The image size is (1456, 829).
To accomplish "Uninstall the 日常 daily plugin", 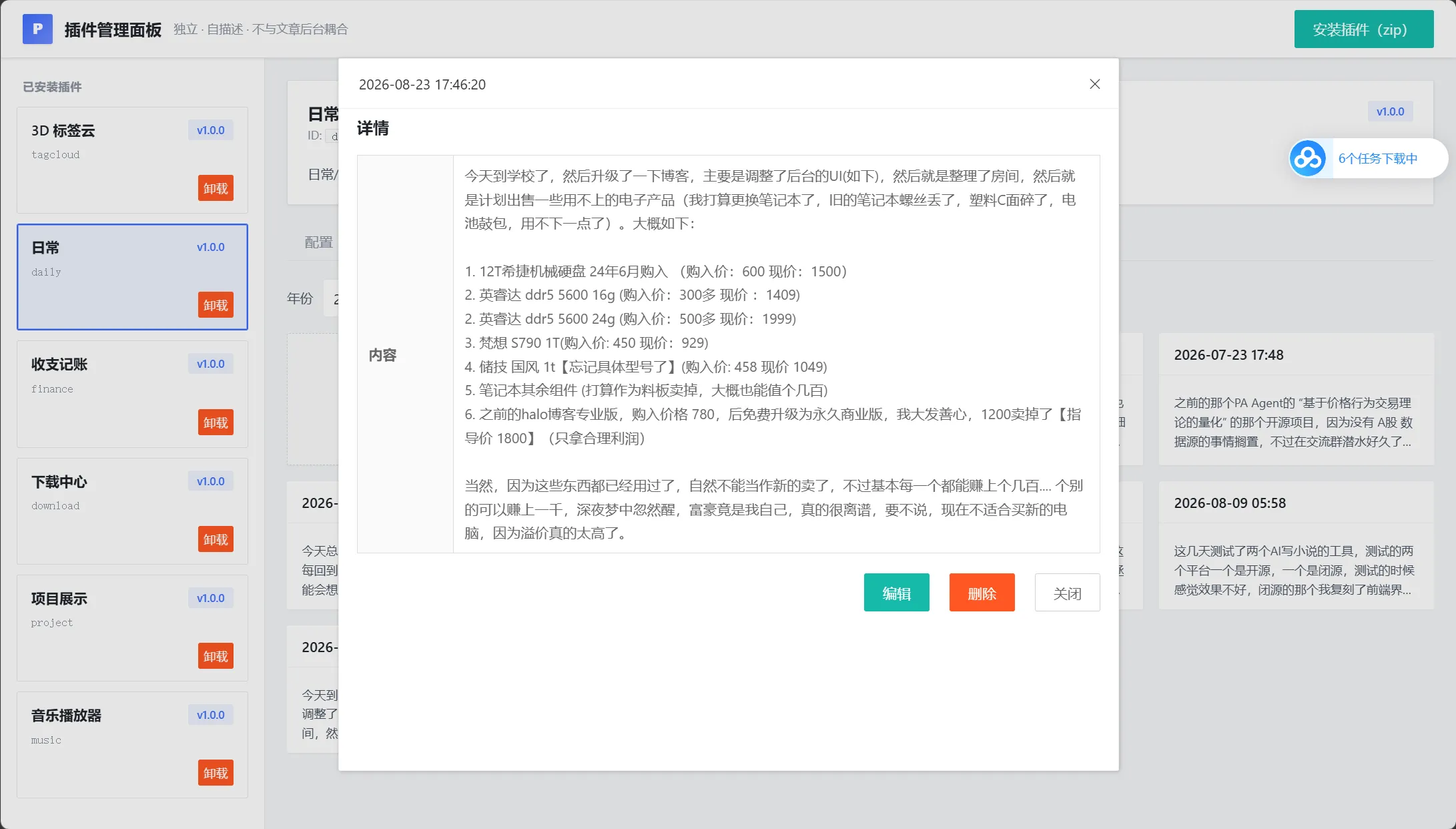I will pos(216,305).
